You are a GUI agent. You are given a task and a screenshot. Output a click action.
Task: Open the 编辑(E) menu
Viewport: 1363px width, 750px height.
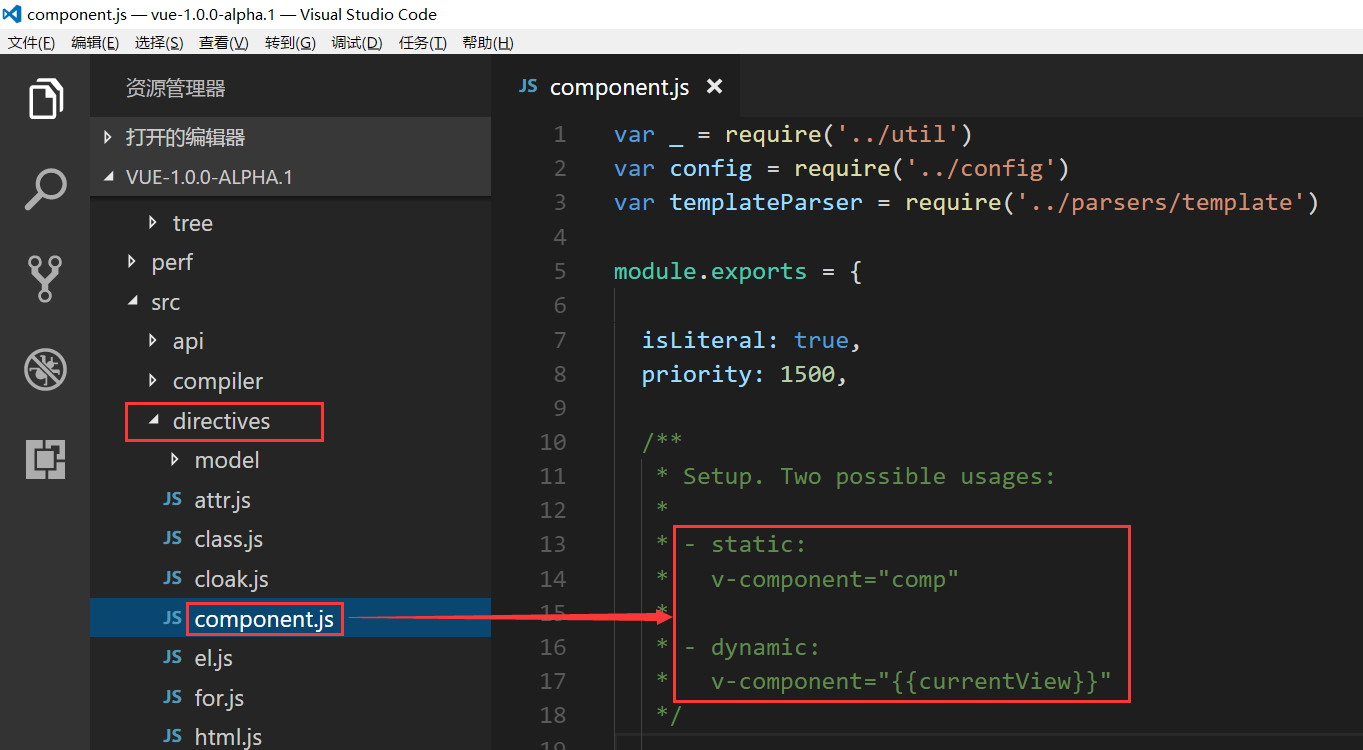(95, 43)
